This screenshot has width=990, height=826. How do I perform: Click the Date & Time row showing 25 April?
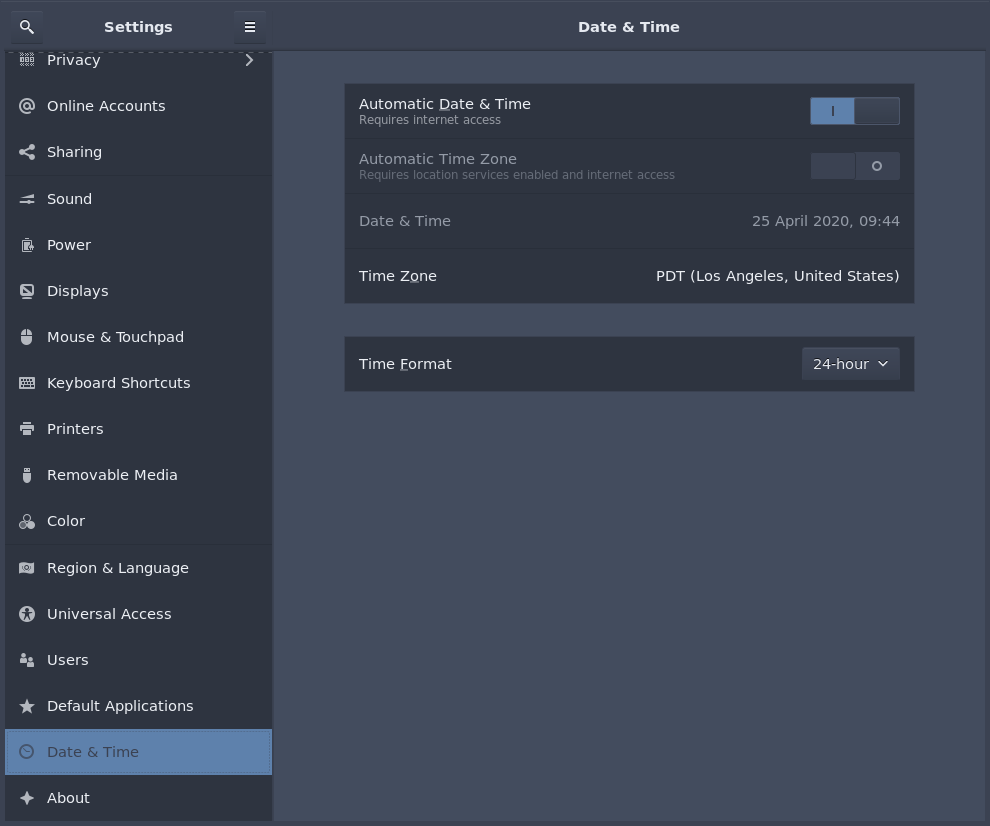pyautogui.click(x=629, y=221)
